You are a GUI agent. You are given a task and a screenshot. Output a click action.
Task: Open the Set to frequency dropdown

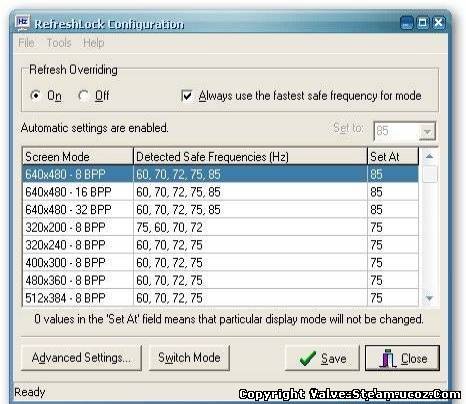(x=427, y=131)
